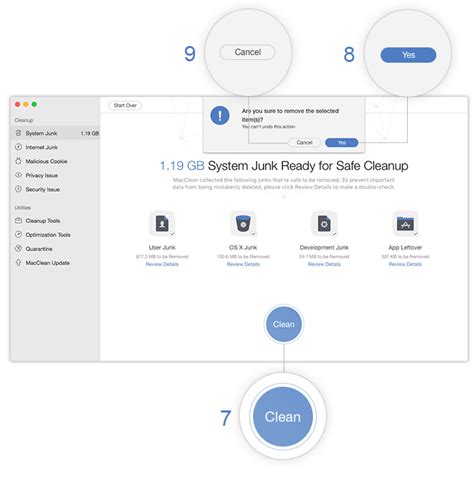Image resolution: width=474 pixels, height=478 pixels.
Task: Click the User Junk category icon
Action: 162,223
